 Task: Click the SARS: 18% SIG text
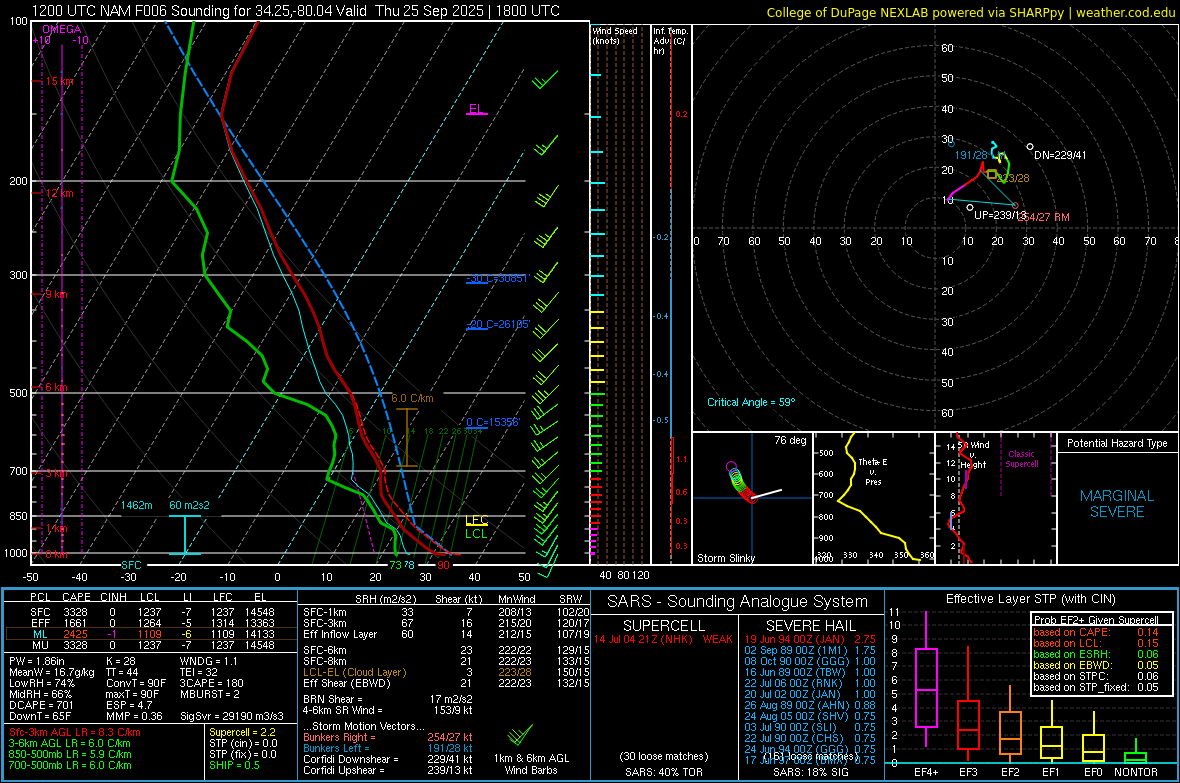tap(810, 772)
